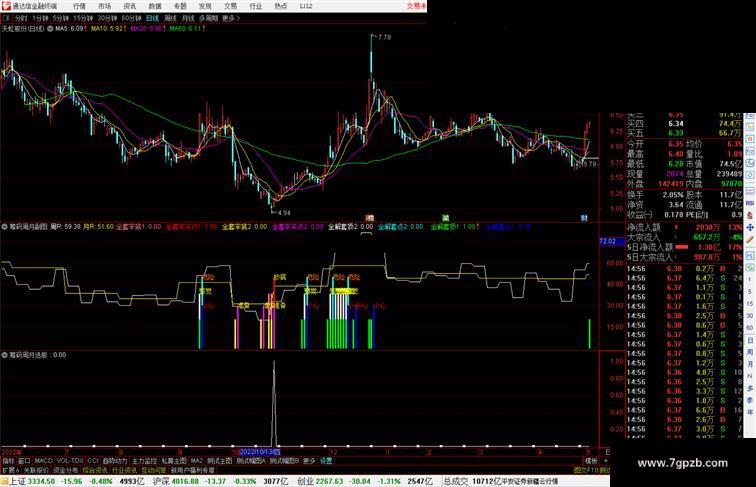Click the 上证 index in status bar
Image resolution: width=756 pixels, height=487 pixels.
point(17,481)
